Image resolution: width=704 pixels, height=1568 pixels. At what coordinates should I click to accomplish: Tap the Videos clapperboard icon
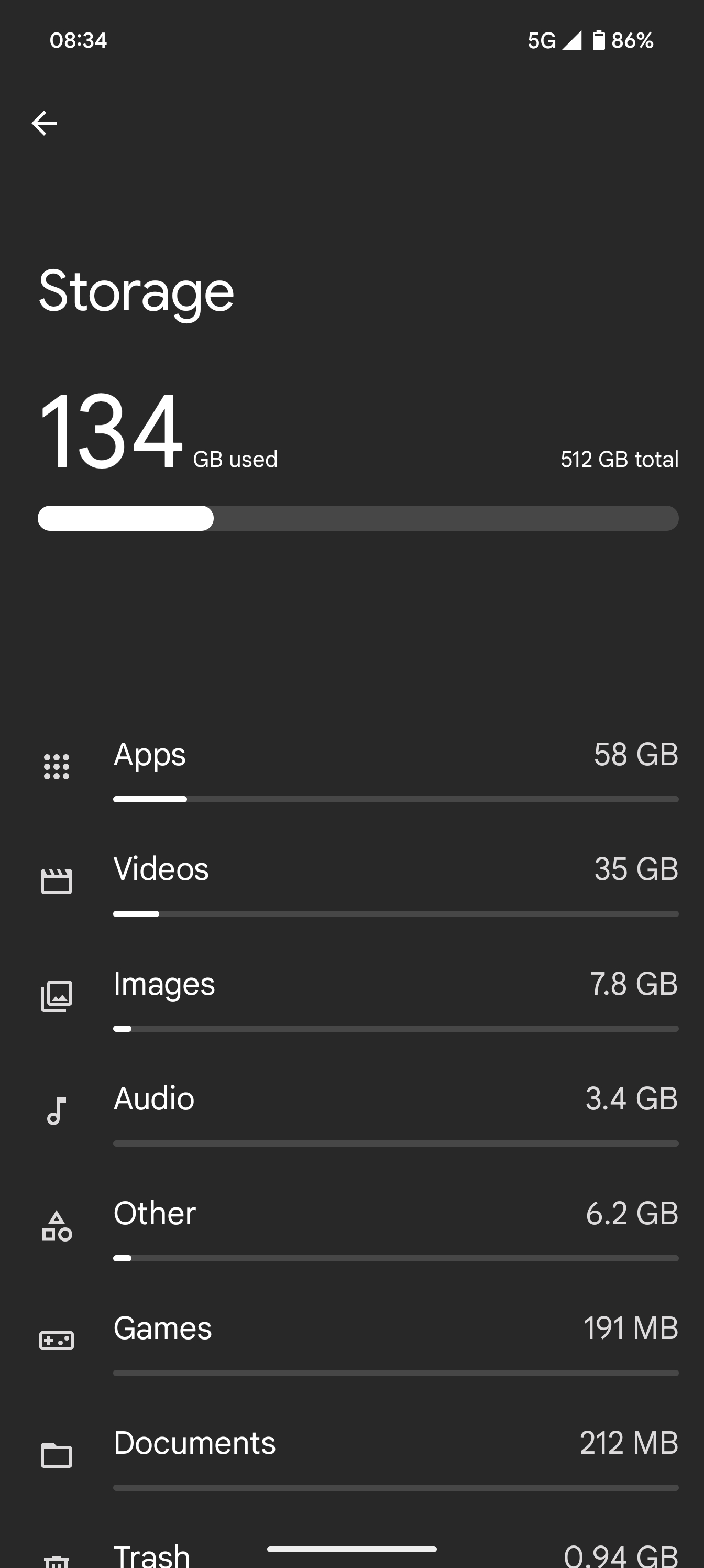(57, 881)
